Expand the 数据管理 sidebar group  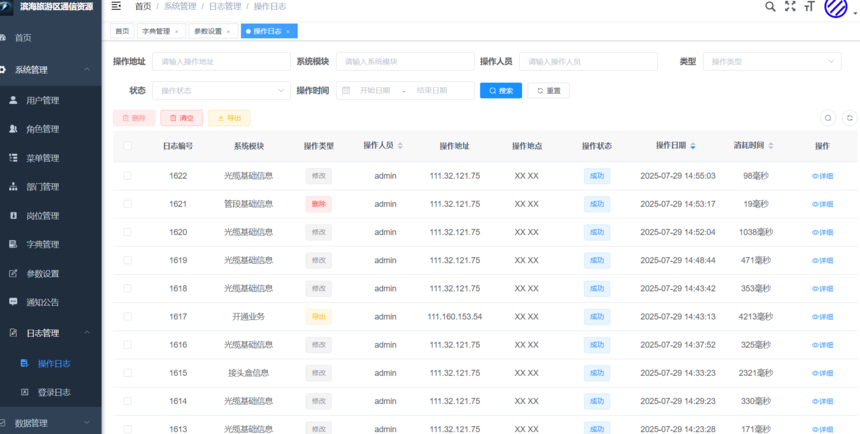50,422
